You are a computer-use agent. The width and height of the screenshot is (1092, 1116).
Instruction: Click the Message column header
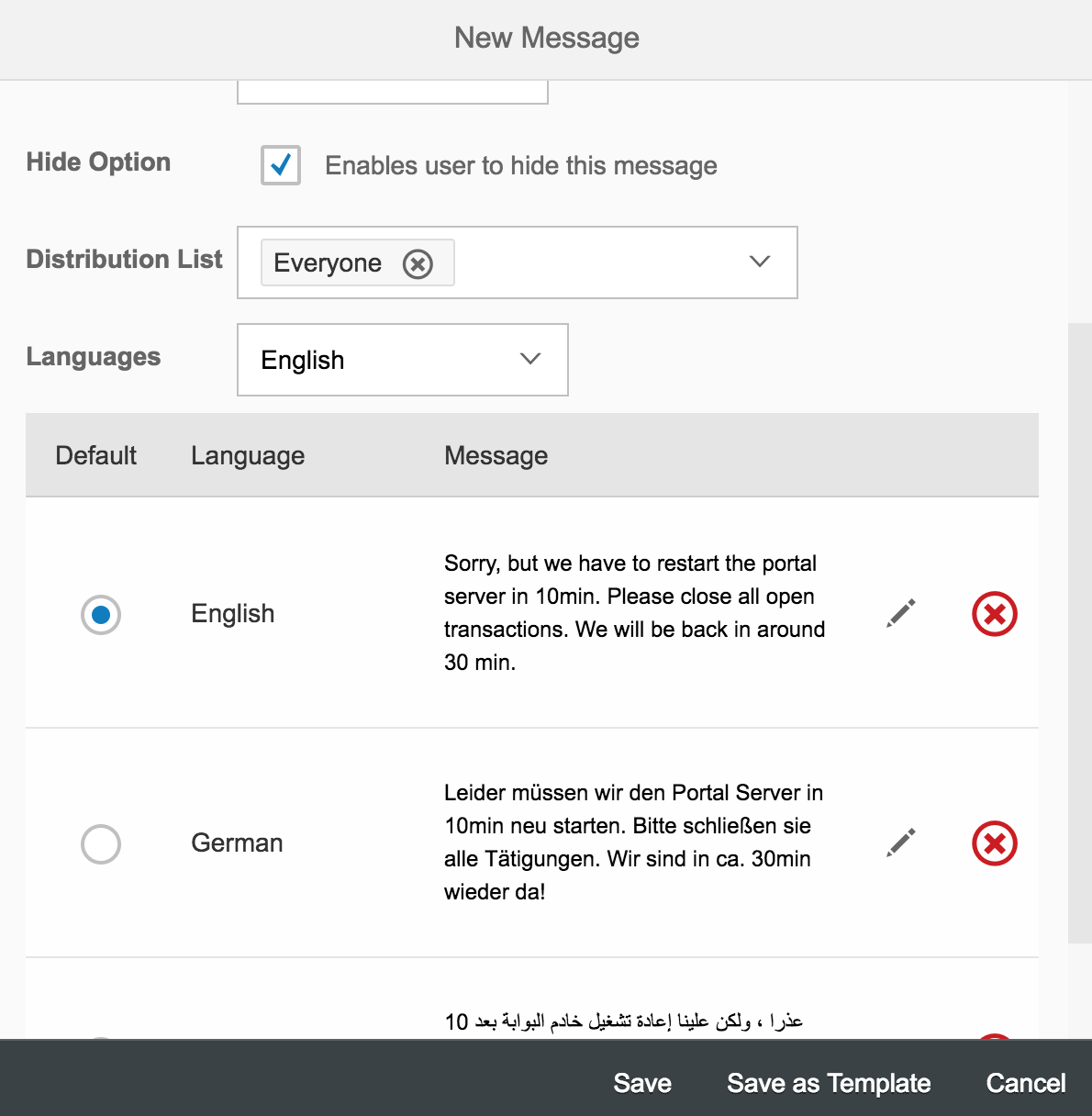pyautogui.click(x=496, y=455)
